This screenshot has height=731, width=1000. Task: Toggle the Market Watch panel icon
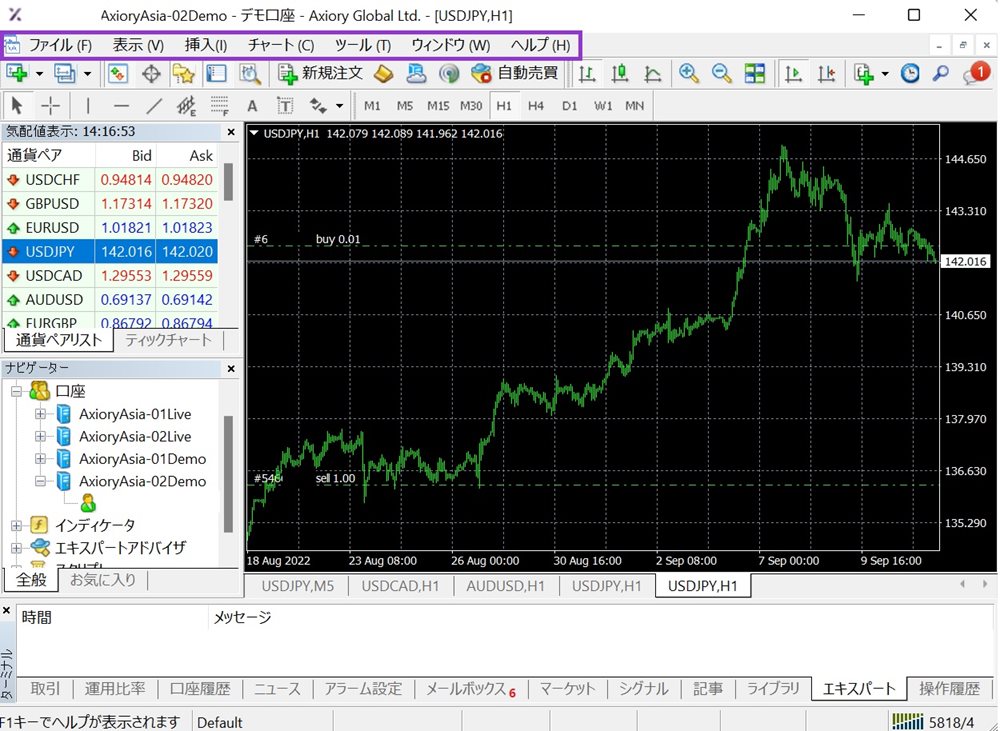pos(117,73)
